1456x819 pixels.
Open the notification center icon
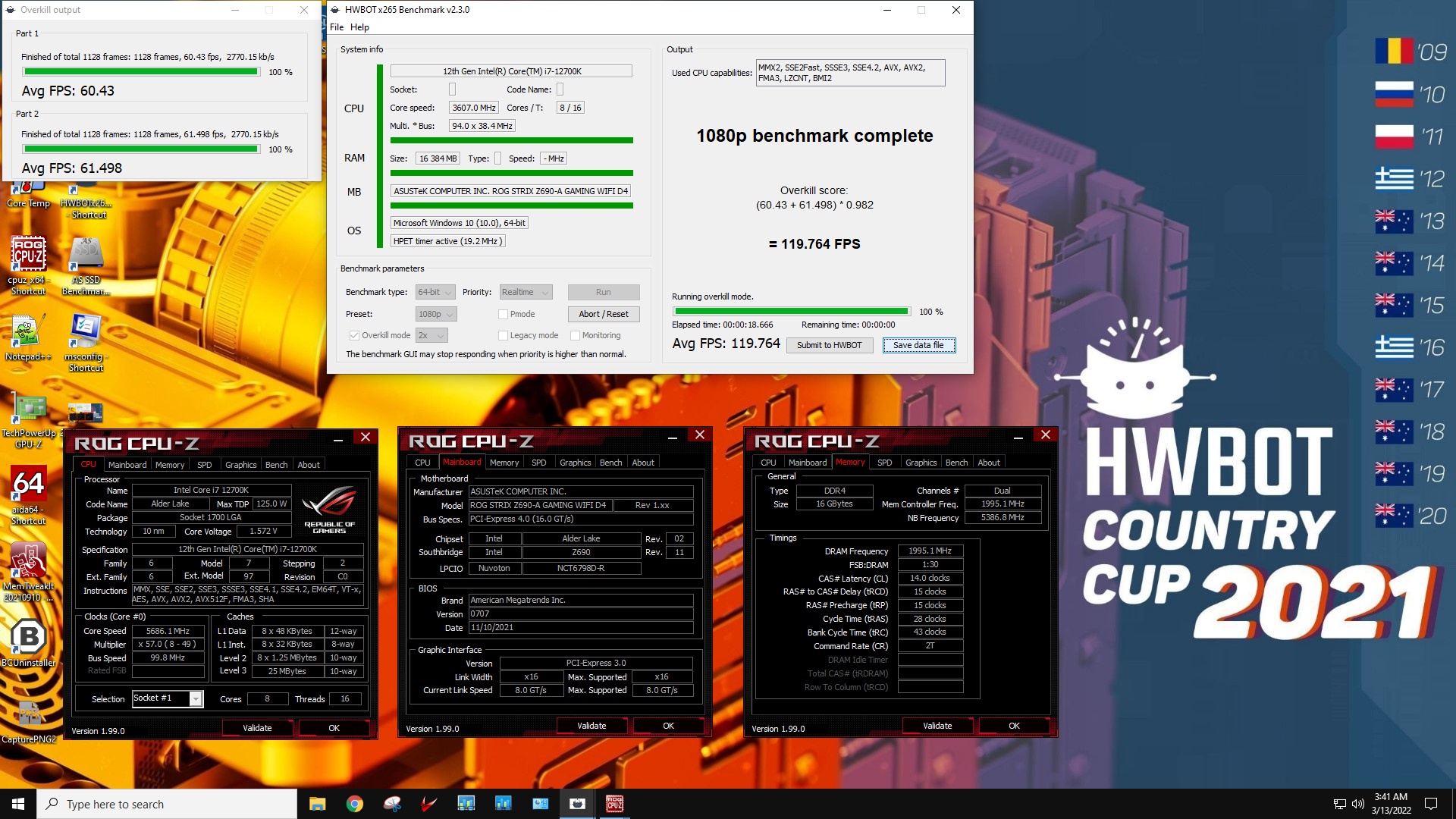click(x=1431, y=804)
